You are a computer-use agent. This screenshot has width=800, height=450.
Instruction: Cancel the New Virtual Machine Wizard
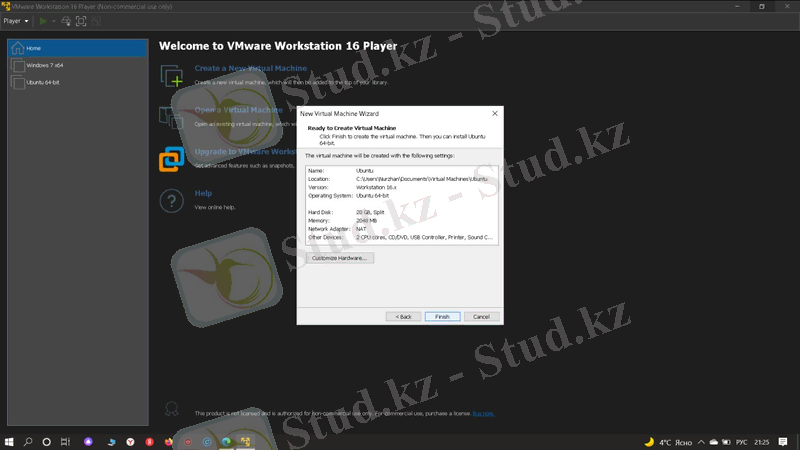point(481,317)
